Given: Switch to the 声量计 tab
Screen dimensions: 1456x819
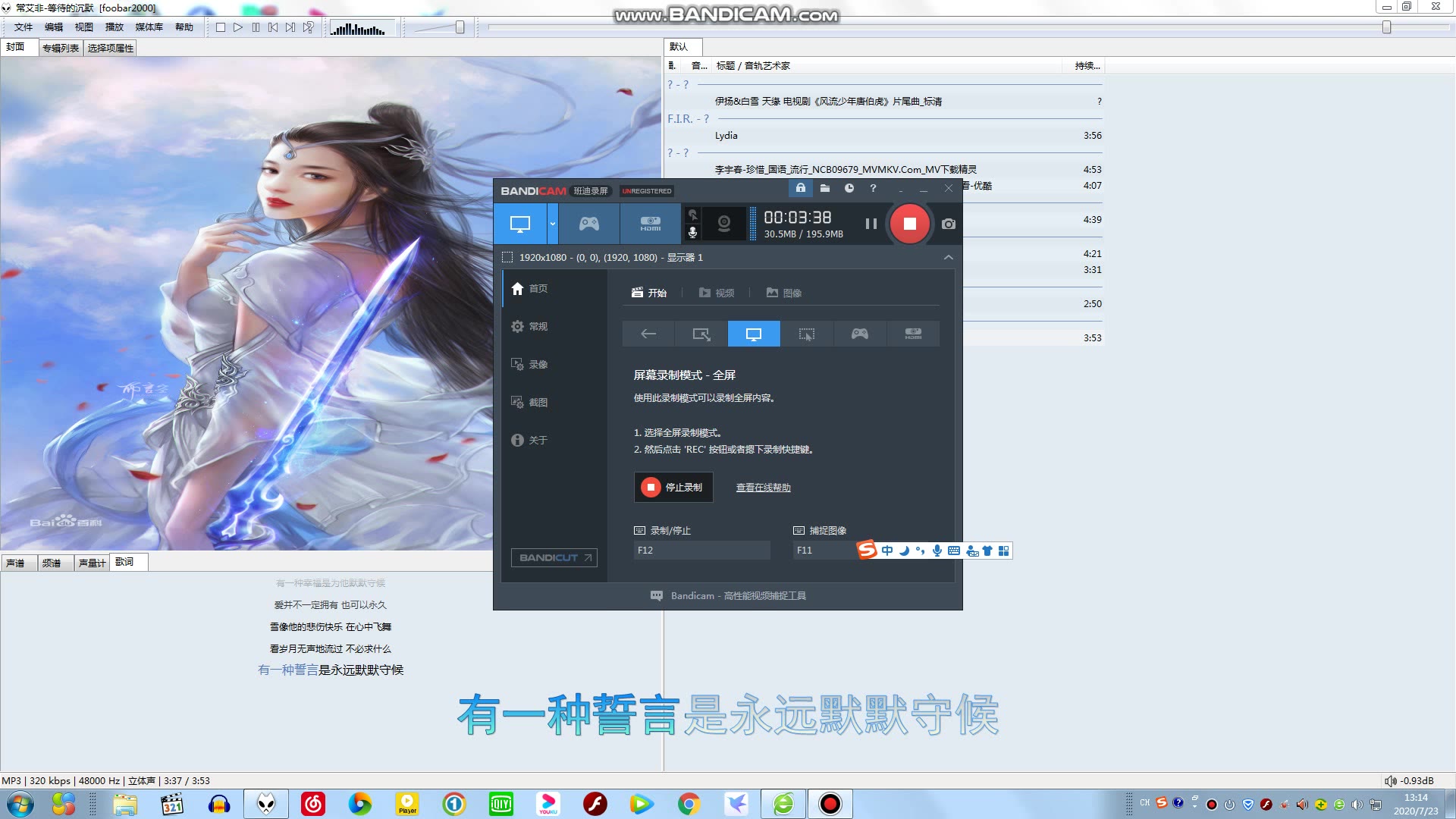Looking at the screenshot, I should coord(93,563).
